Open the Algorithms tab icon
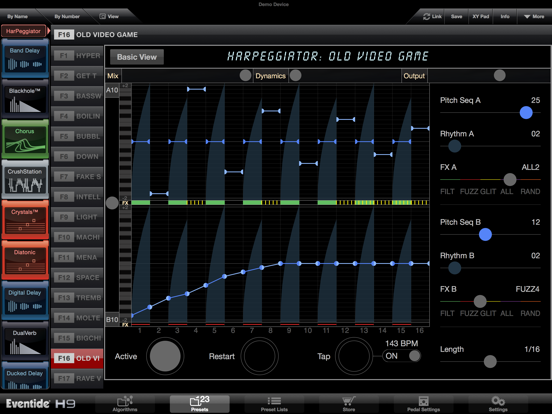Viewport: 552px width, 414px height. tap(125, 403)
